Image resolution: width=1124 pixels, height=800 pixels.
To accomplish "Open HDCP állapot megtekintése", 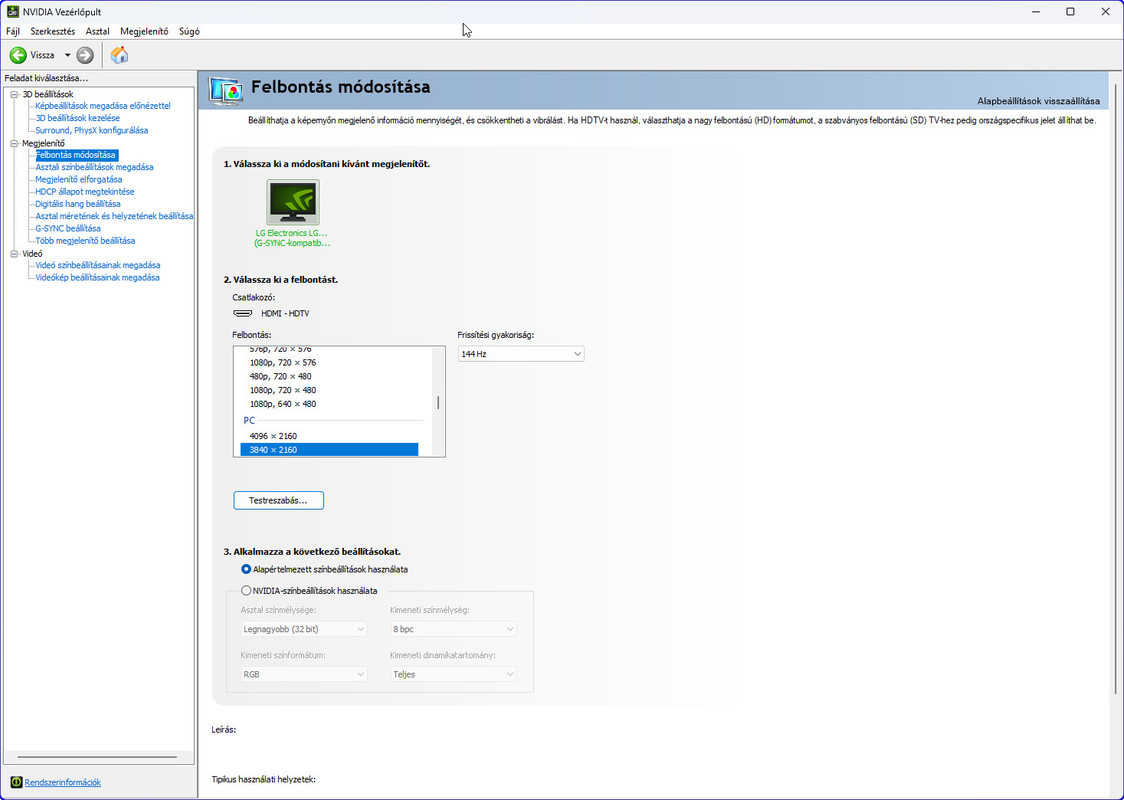I will [x=85, y=192].
